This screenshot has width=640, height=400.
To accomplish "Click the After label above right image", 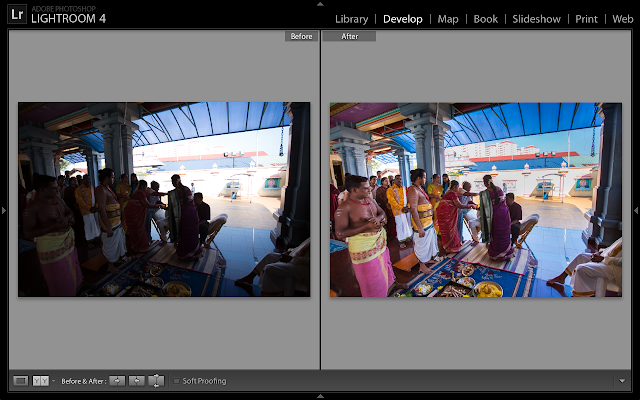I will 349,36.
